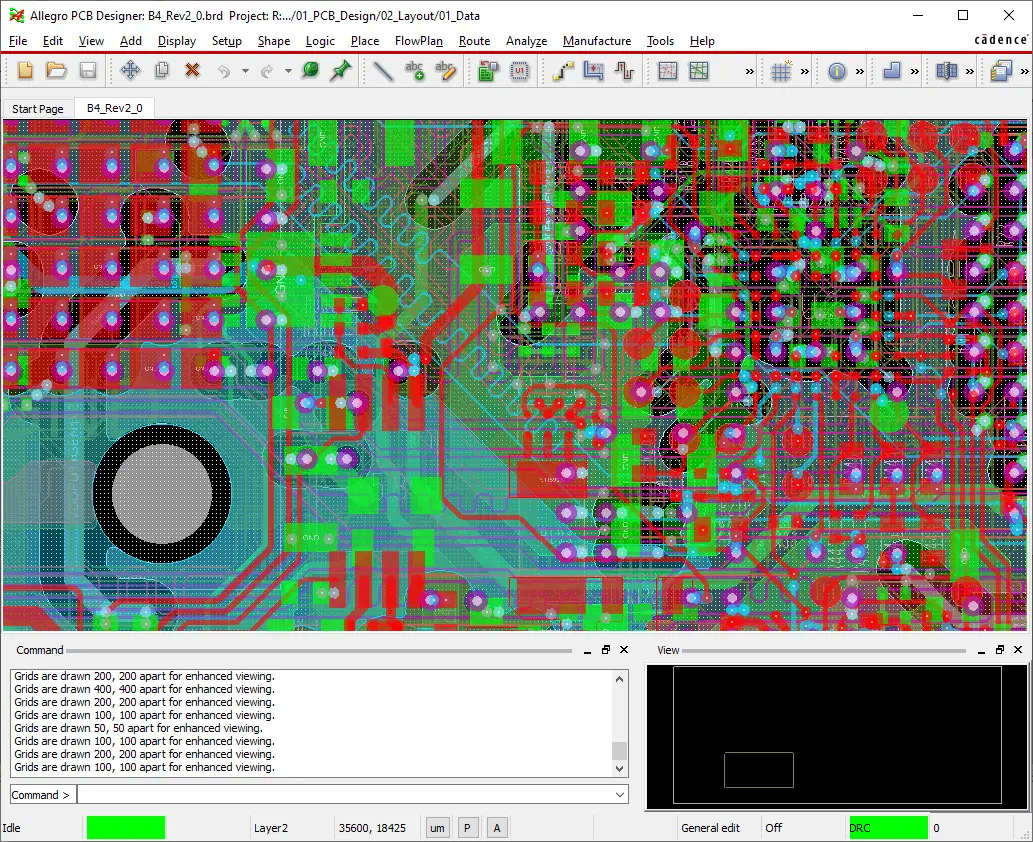Click the Fix pushpin icon
Viewport: 1033px width, 842px height.
coord(341,71)
